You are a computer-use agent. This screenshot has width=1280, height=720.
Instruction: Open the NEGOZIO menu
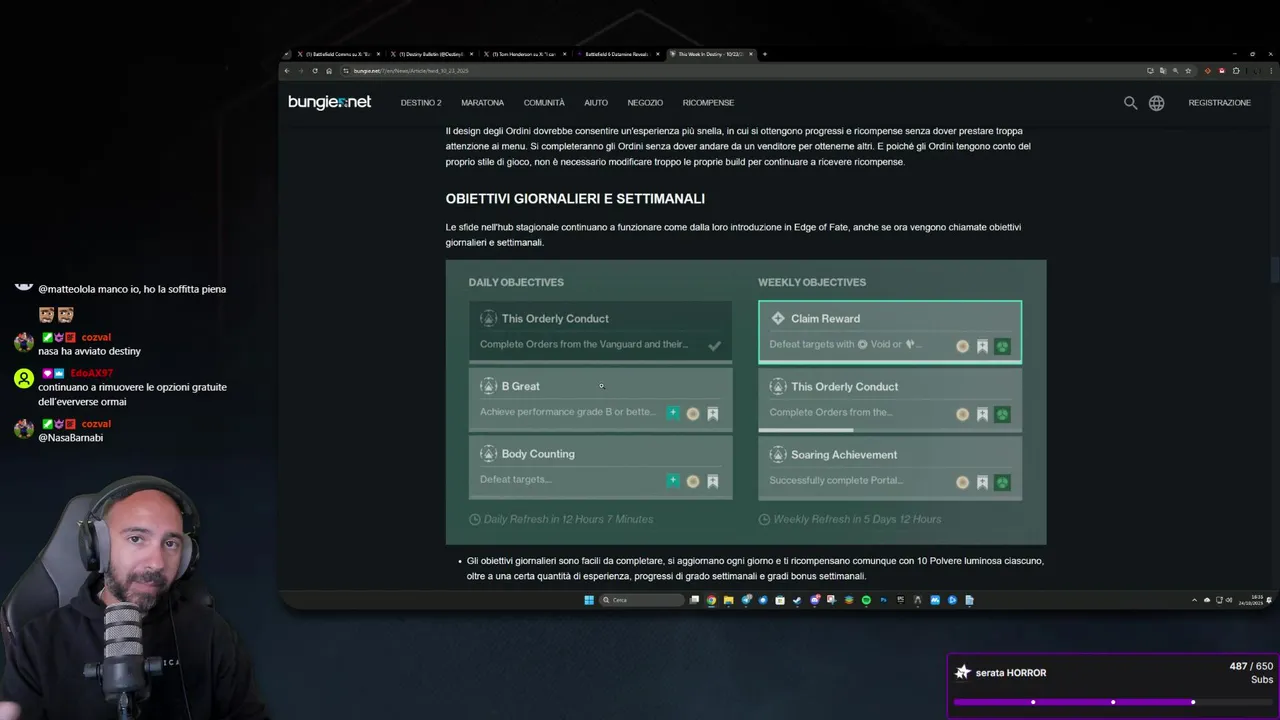(645, 103)
